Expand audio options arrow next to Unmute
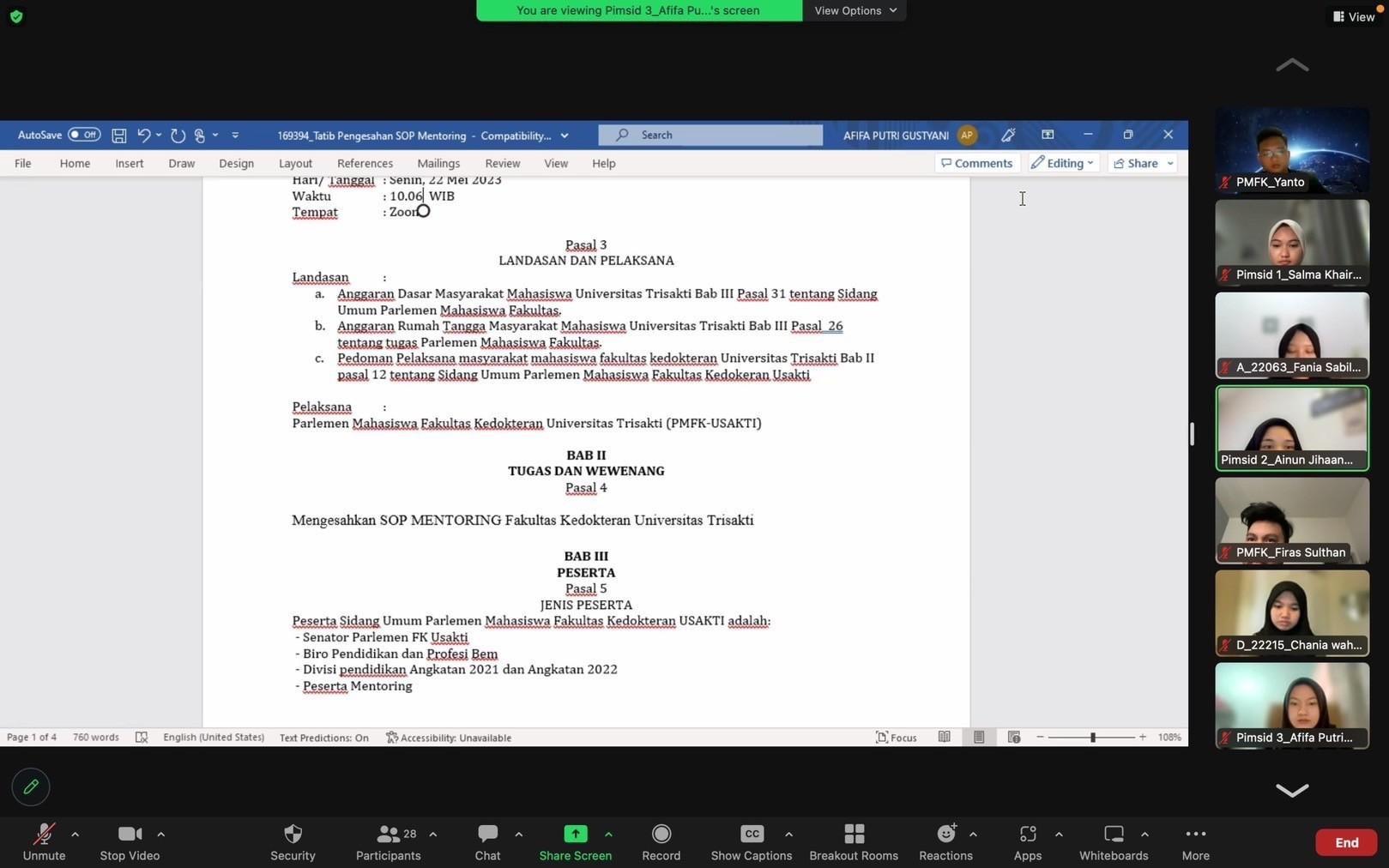 75,834
